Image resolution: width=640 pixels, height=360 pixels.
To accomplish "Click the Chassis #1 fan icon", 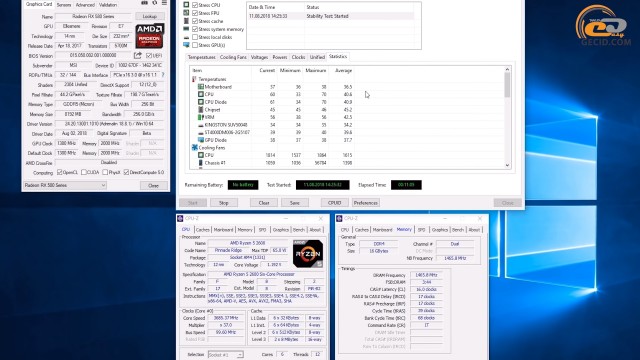I will (201, 163).
